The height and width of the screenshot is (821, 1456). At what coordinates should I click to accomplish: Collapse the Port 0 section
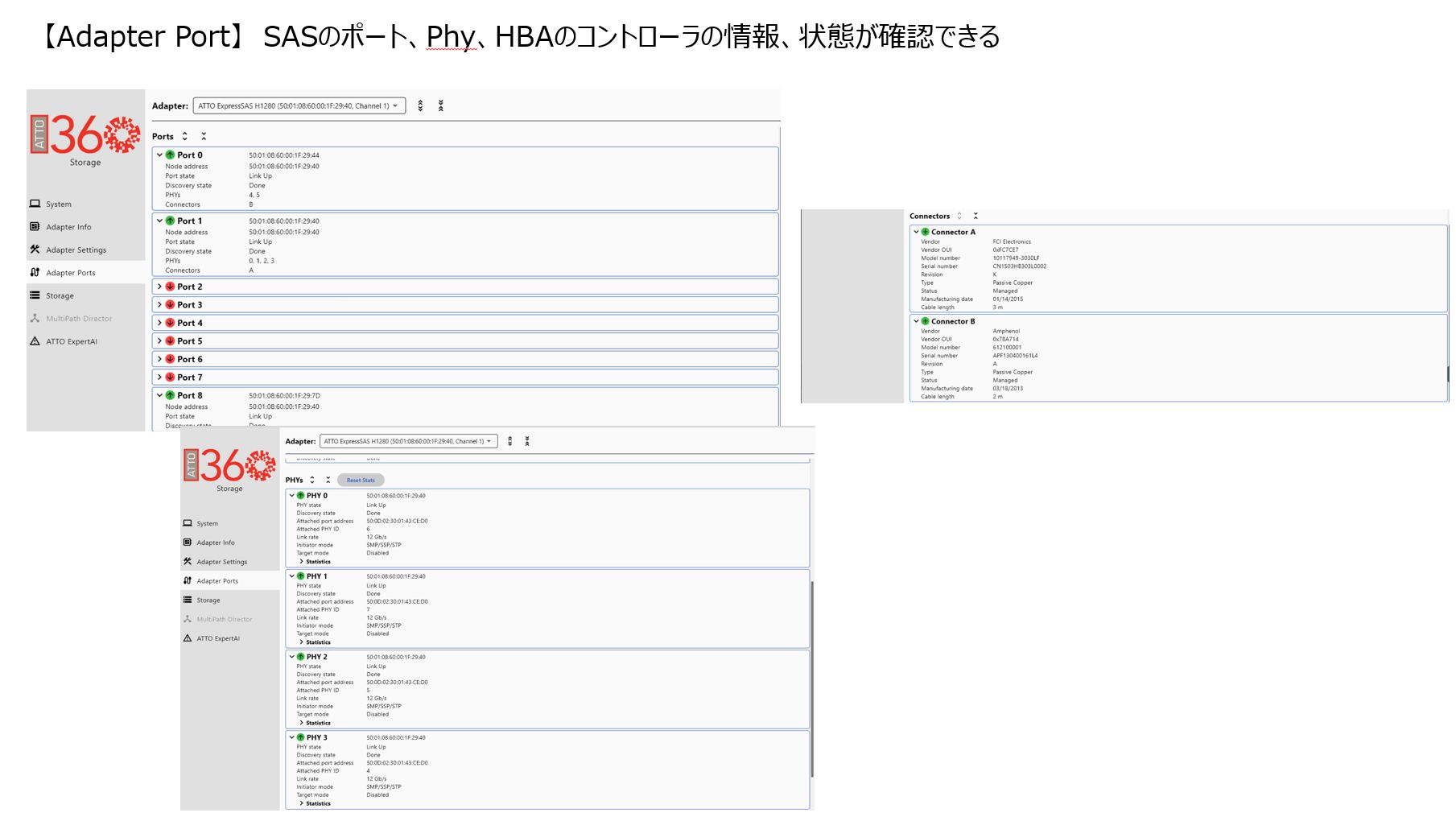pos(159,155)
